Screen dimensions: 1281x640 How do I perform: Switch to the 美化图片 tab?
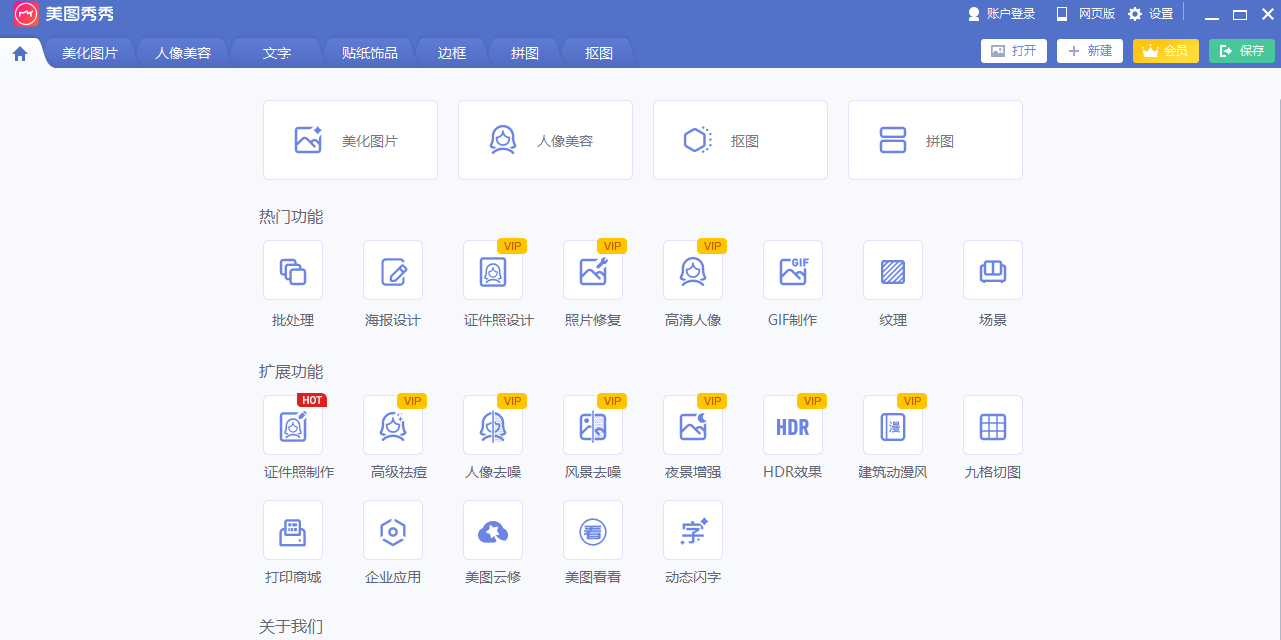point(90,53)
